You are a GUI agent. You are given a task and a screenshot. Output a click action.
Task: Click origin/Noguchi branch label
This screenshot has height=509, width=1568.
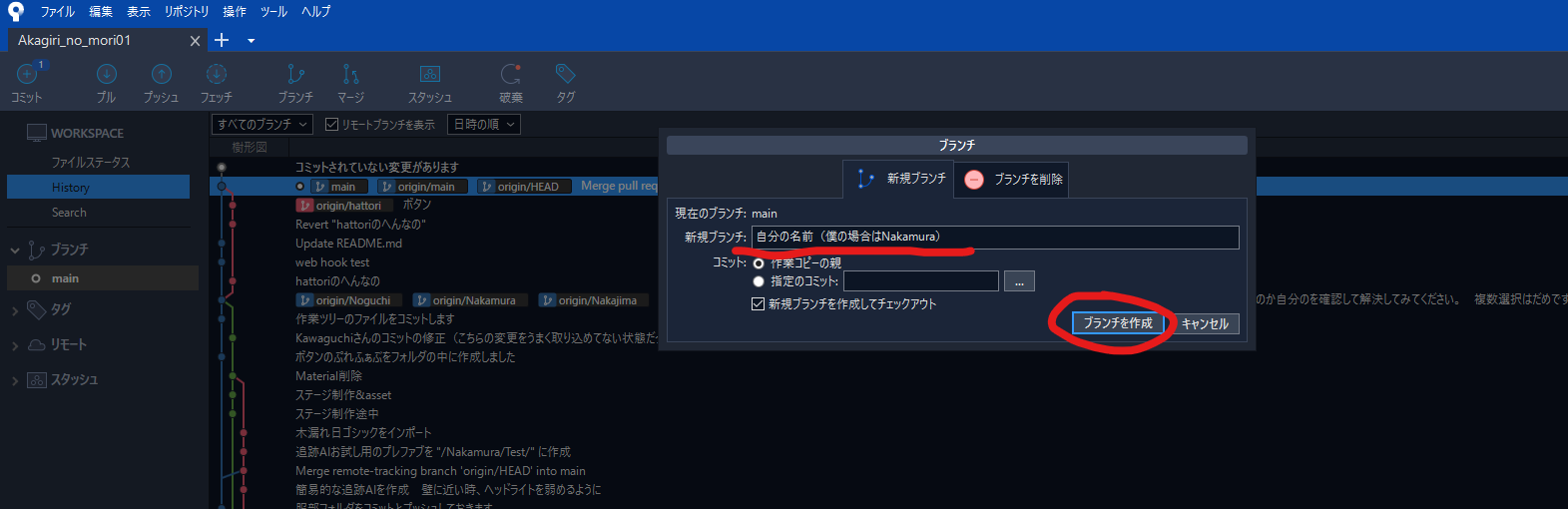349,300
